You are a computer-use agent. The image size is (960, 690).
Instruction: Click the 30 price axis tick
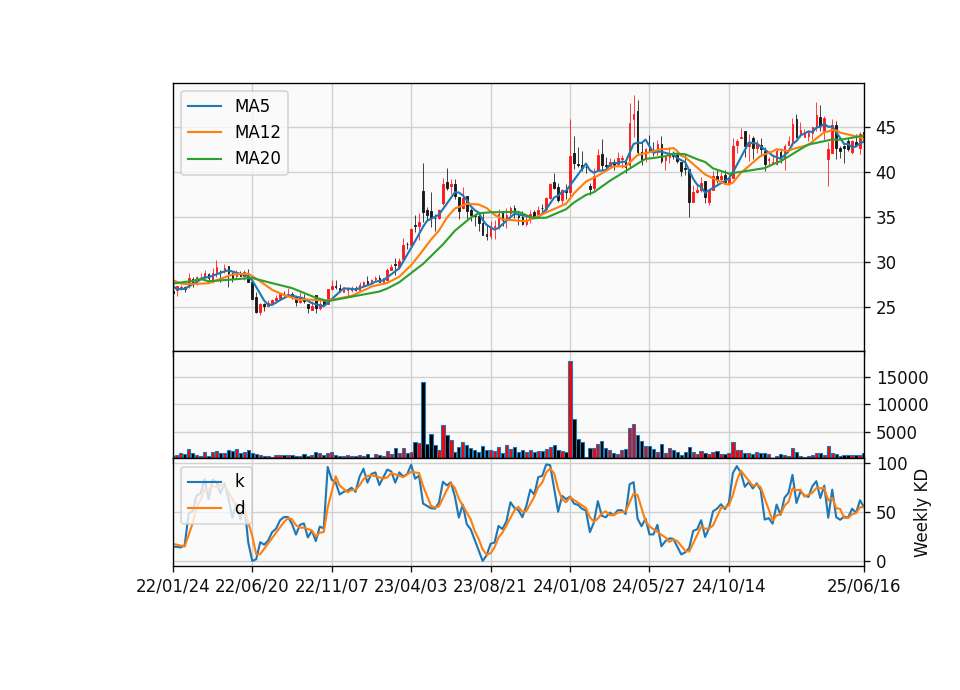(x=885, y=263)
